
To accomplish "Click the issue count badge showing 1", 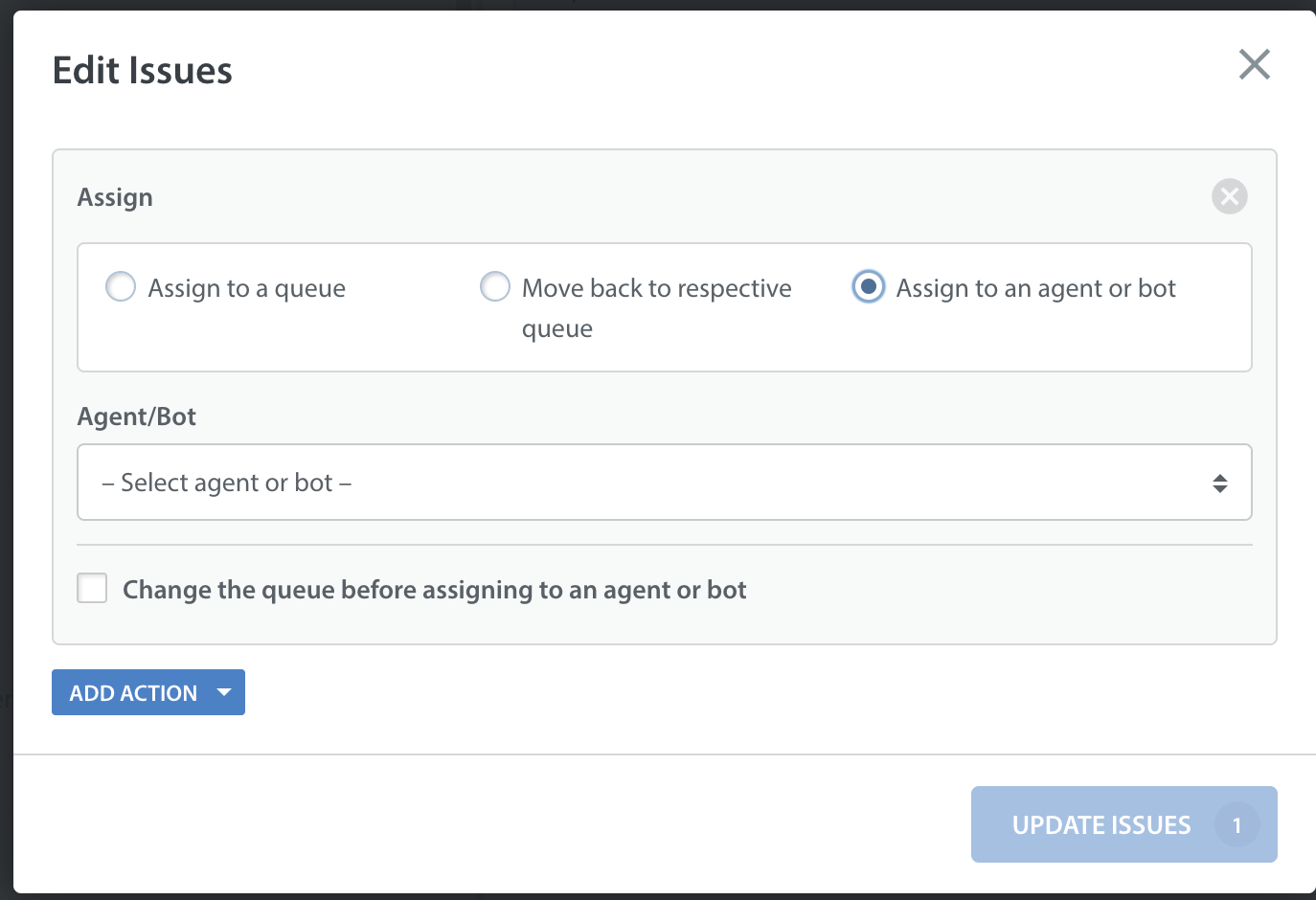I will 1237,824.
